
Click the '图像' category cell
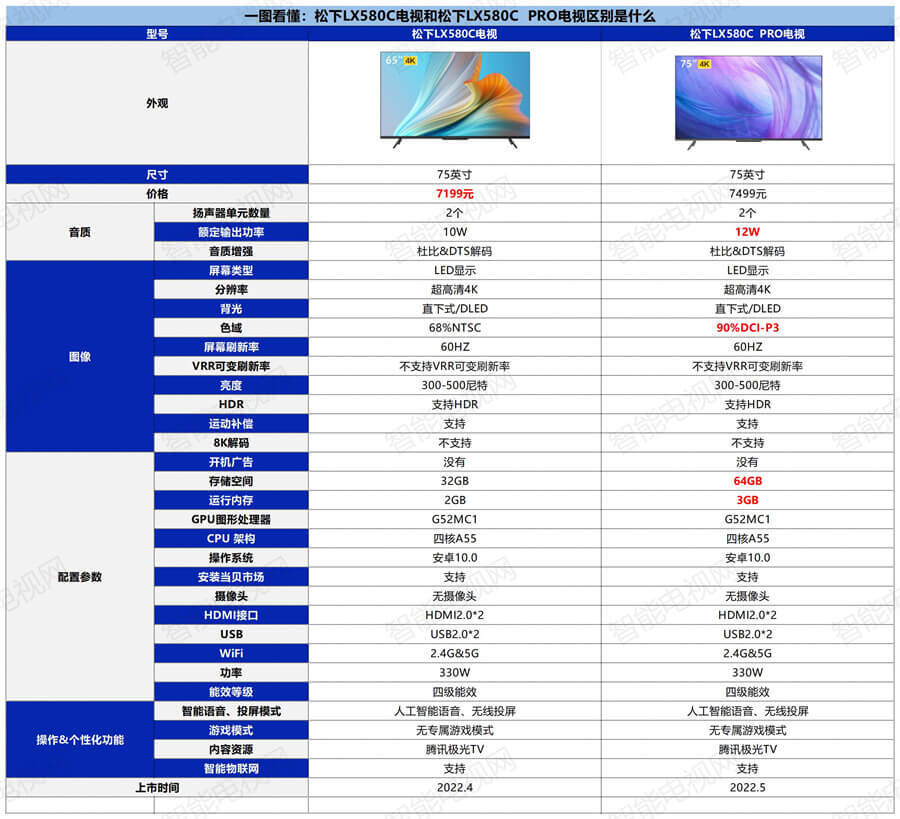click(80, 356)
